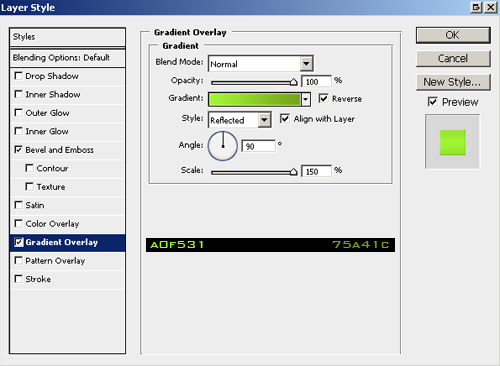Enable the Outer Glow checkbox
This screenshot has height=366, width=500.
(x=19, y=113)
